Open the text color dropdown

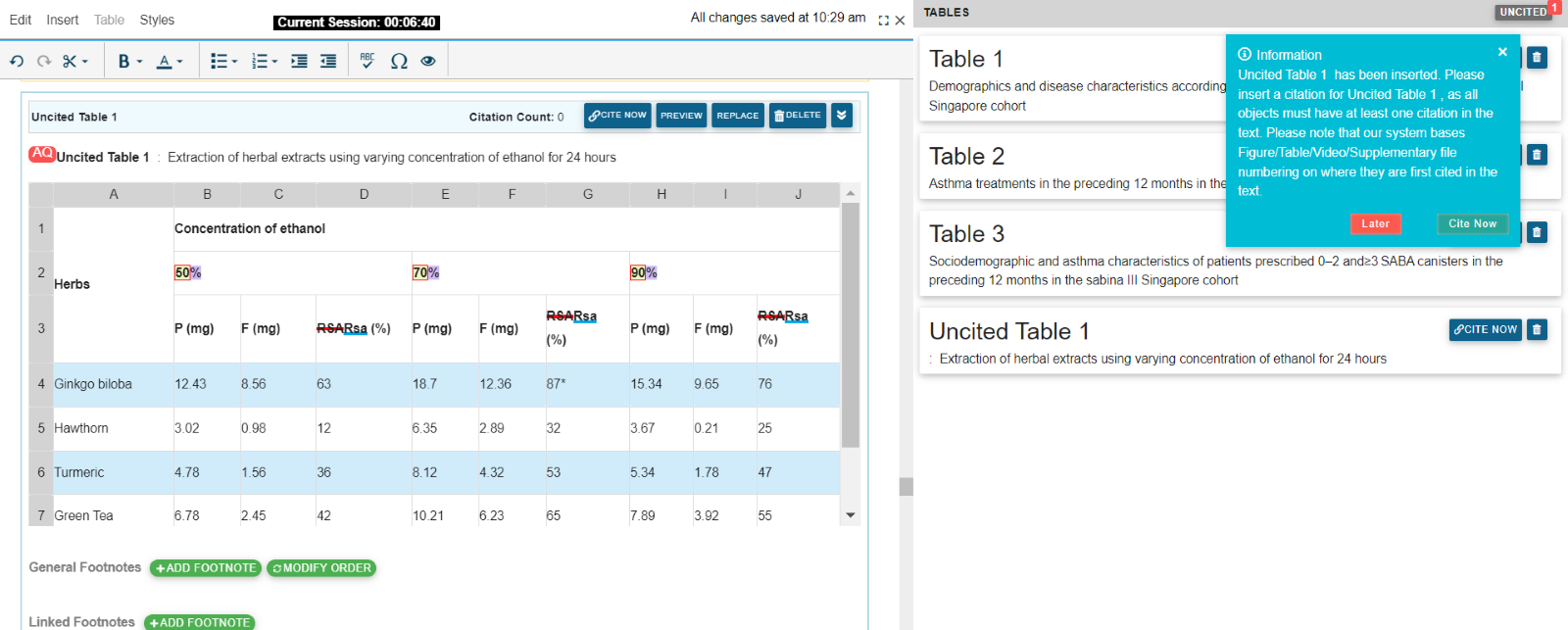point(171,61)
